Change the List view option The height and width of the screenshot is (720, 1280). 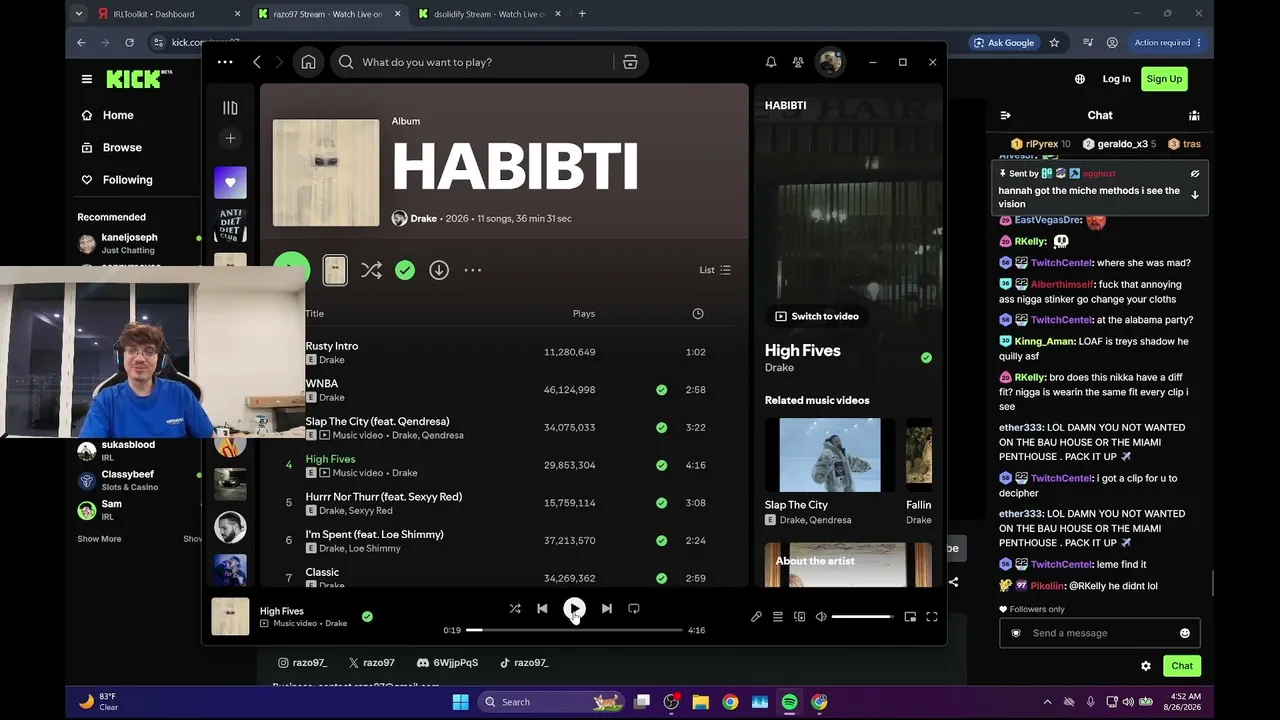(x=715, y=270)
